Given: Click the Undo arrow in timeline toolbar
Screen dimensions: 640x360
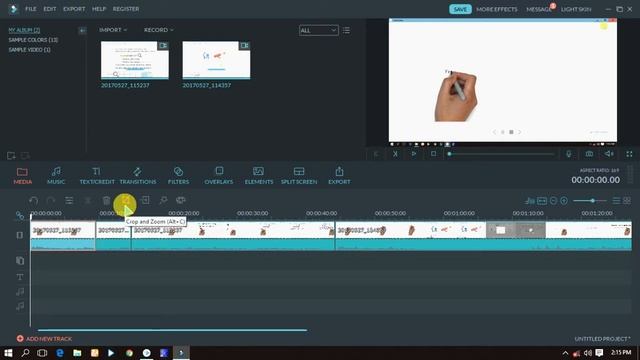Looking at the screenshot, I should (33, 200).
